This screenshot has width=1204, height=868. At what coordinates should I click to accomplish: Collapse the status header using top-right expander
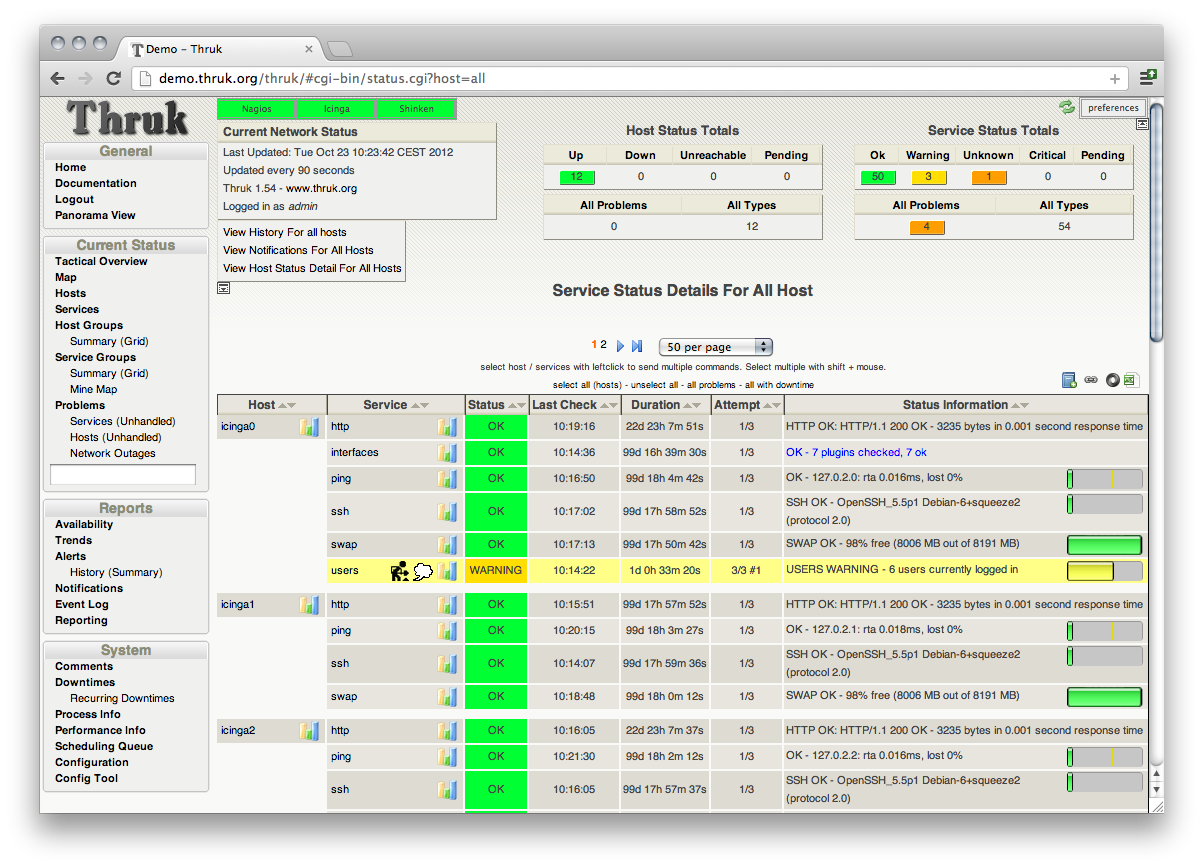click(x=1142, y=124)
